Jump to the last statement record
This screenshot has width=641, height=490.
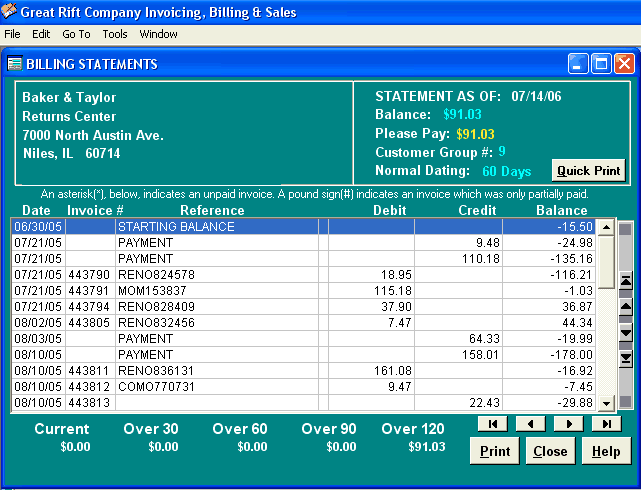[x=607, y=424]
